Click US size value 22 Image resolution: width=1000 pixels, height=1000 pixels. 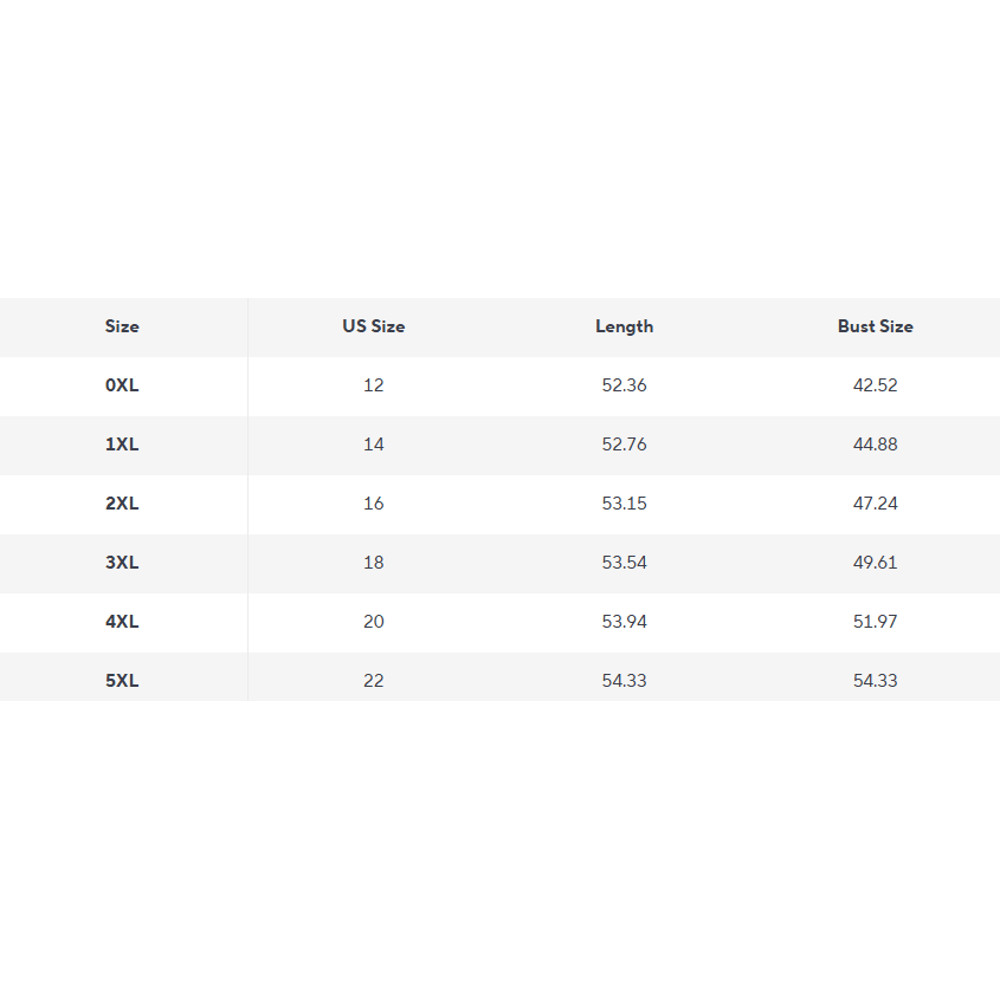(x=373, y=680)
